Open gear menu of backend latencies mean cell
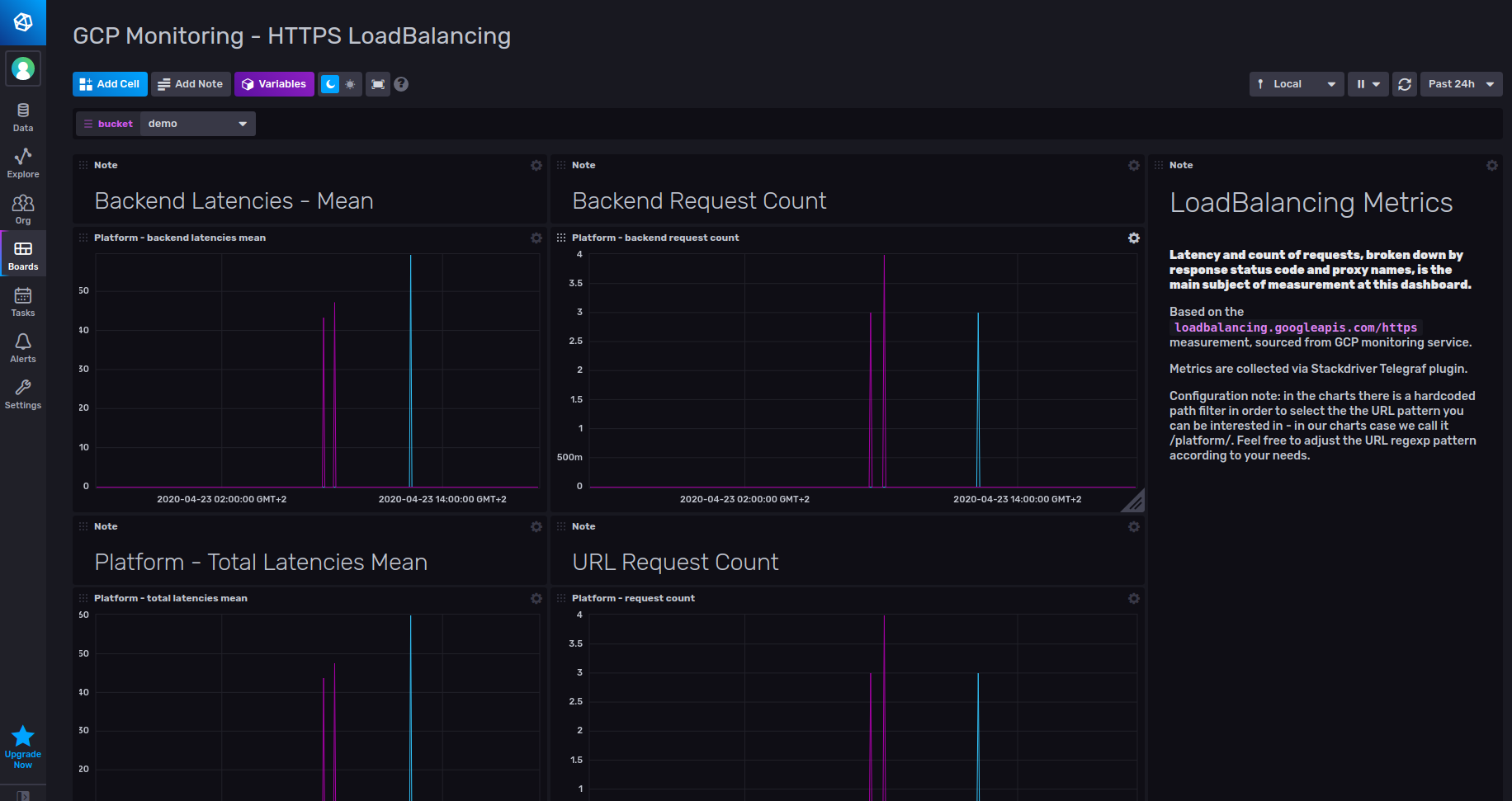This screenshot has width=1512, height=801. pyautogui.click(x=536, y=238)
